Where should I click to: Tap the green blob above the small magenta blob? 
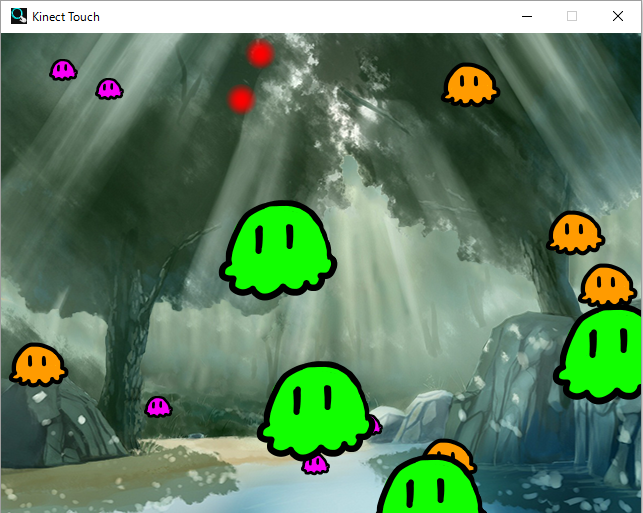[315, 410]
